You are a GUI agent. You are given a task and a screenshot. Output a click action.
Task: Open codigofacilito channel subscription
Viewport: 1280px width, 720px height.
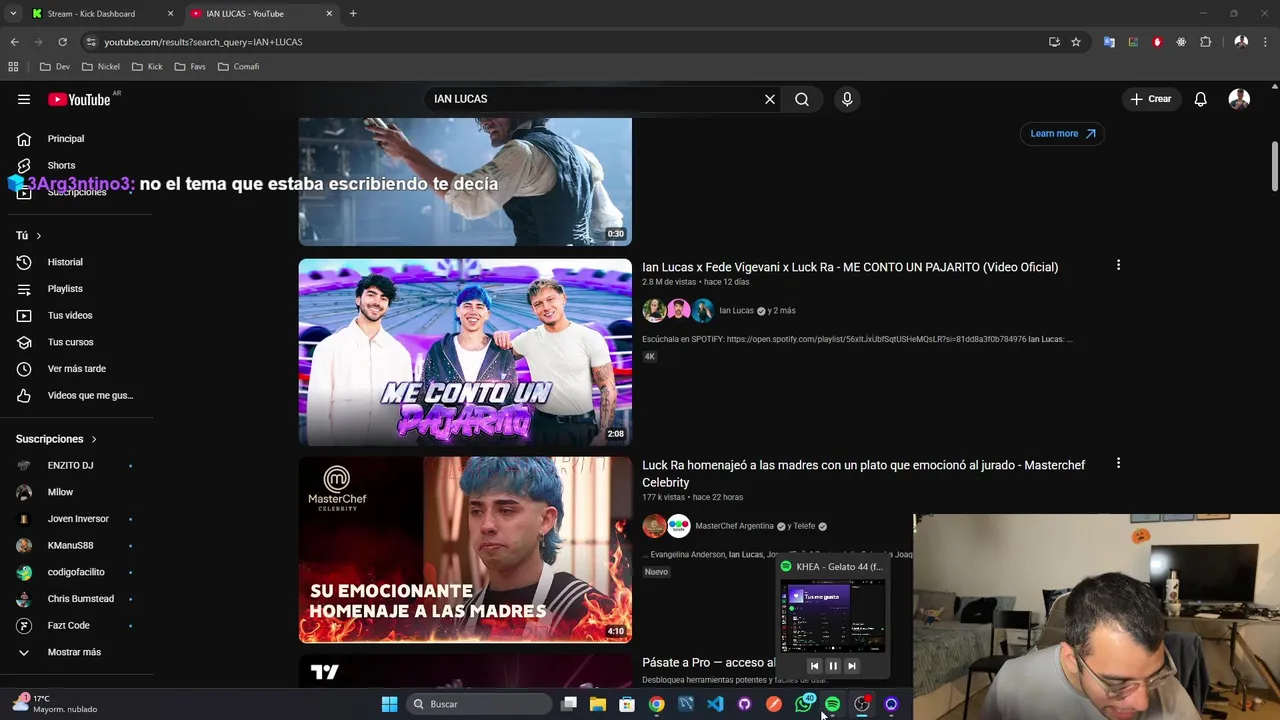coord(76,572)
